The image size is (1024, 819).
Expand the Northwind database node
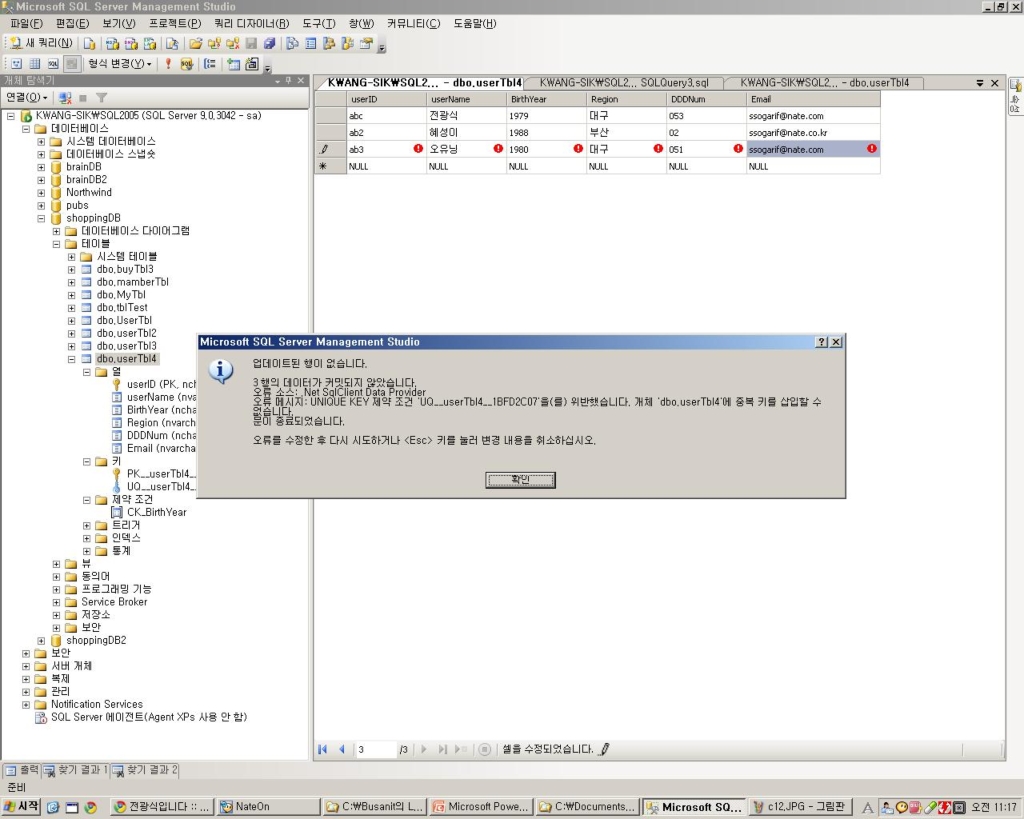[x=41, y=193]
